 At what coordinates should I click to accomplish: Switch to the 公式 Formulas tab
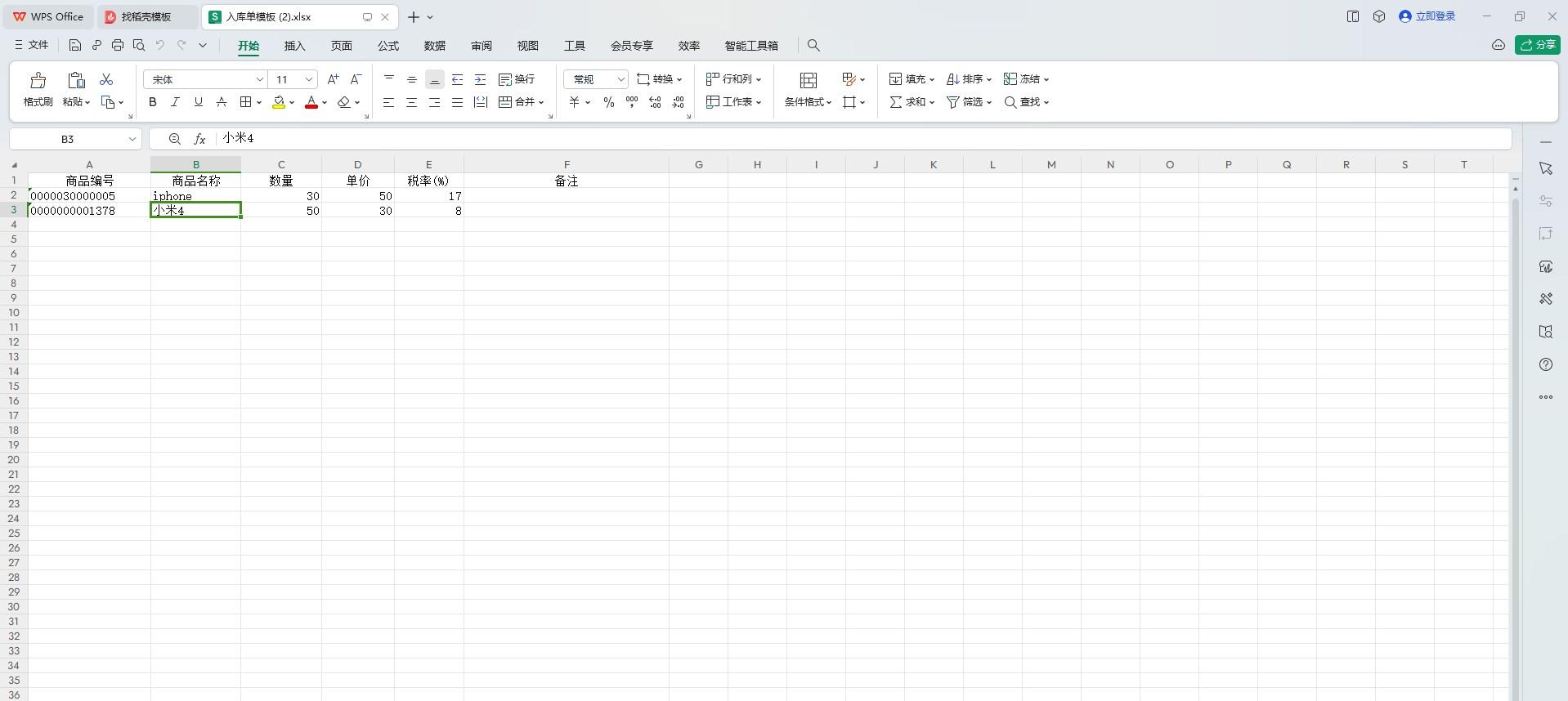click(388, 46)
